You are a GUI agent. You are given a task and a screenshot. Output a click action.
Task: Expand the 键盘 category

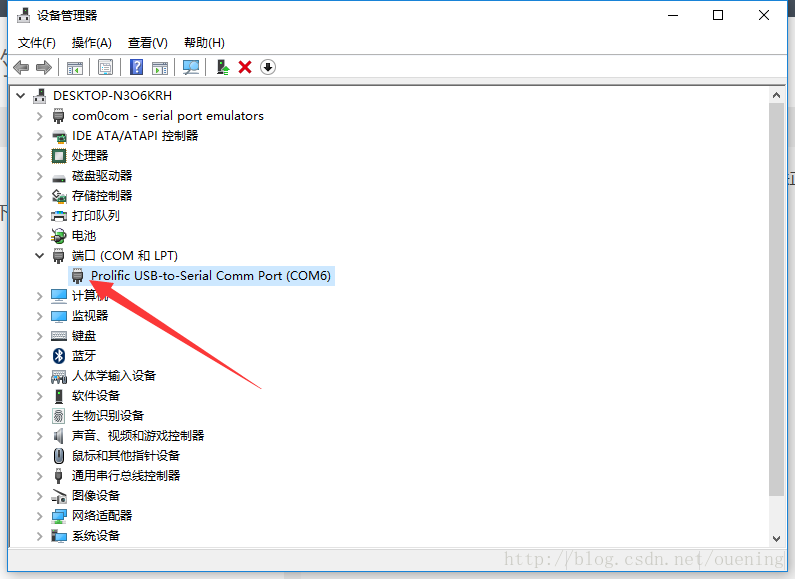[40, 336]
